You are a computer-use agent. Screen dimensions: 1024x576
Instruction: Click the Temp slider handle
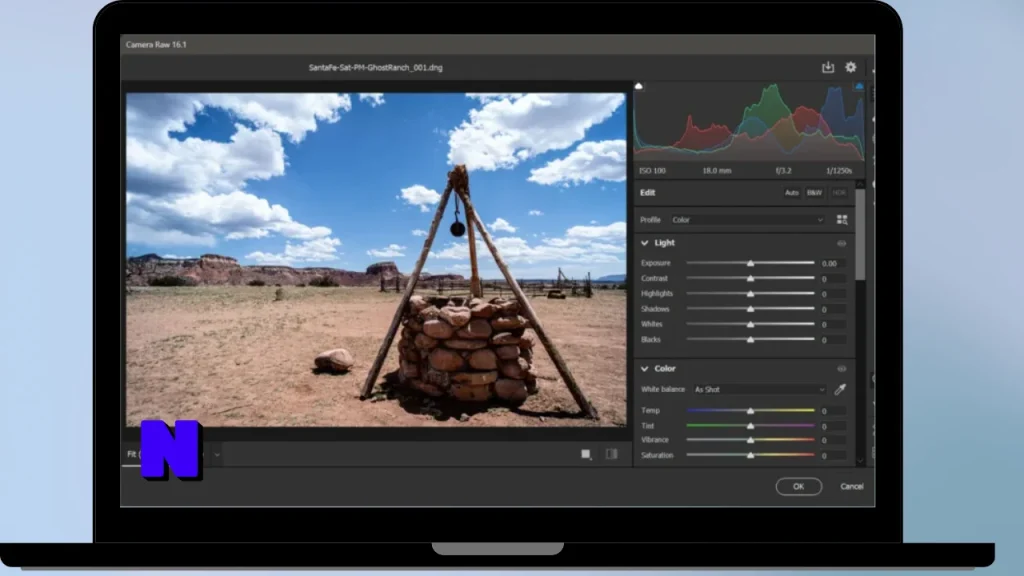tap(750, 411)
